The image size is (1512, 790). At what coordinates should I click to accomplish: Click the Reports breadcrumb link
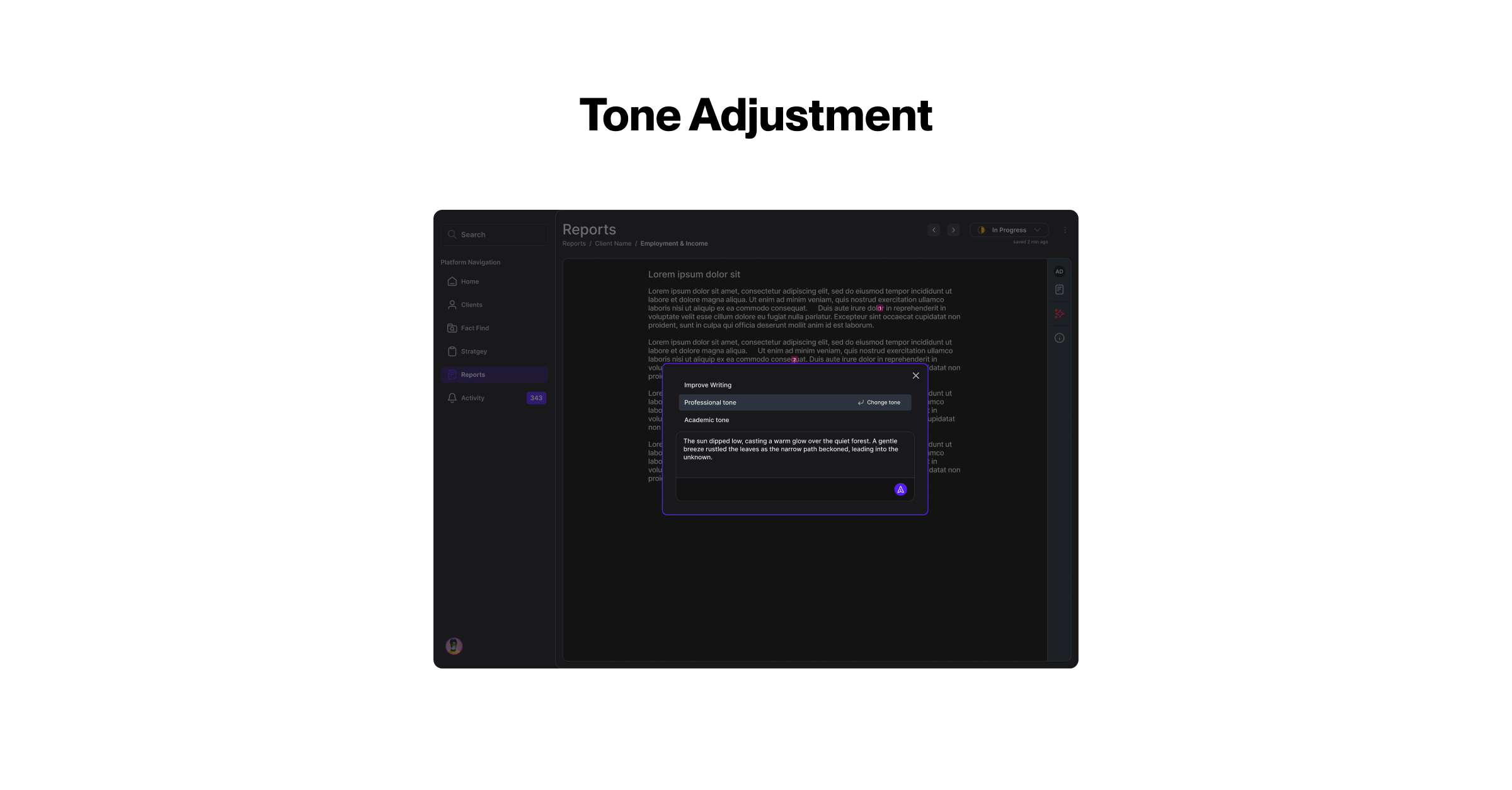[573, 244]
